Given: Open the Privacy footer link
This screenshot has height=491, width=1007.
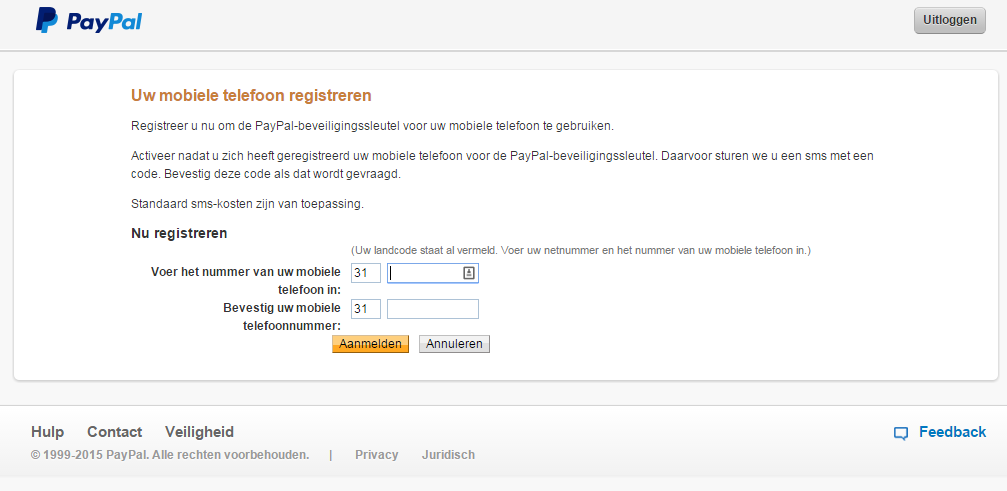Looking at the screenshot, I should tap(376, 455).
